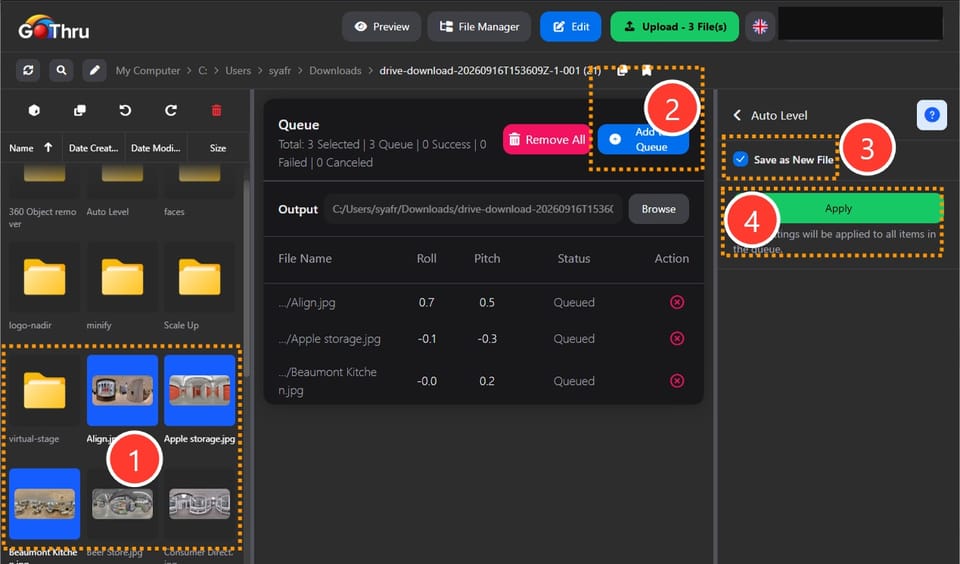960x564 pixels.
Task: Click the GoThru logo
Action: click(53, 28)
